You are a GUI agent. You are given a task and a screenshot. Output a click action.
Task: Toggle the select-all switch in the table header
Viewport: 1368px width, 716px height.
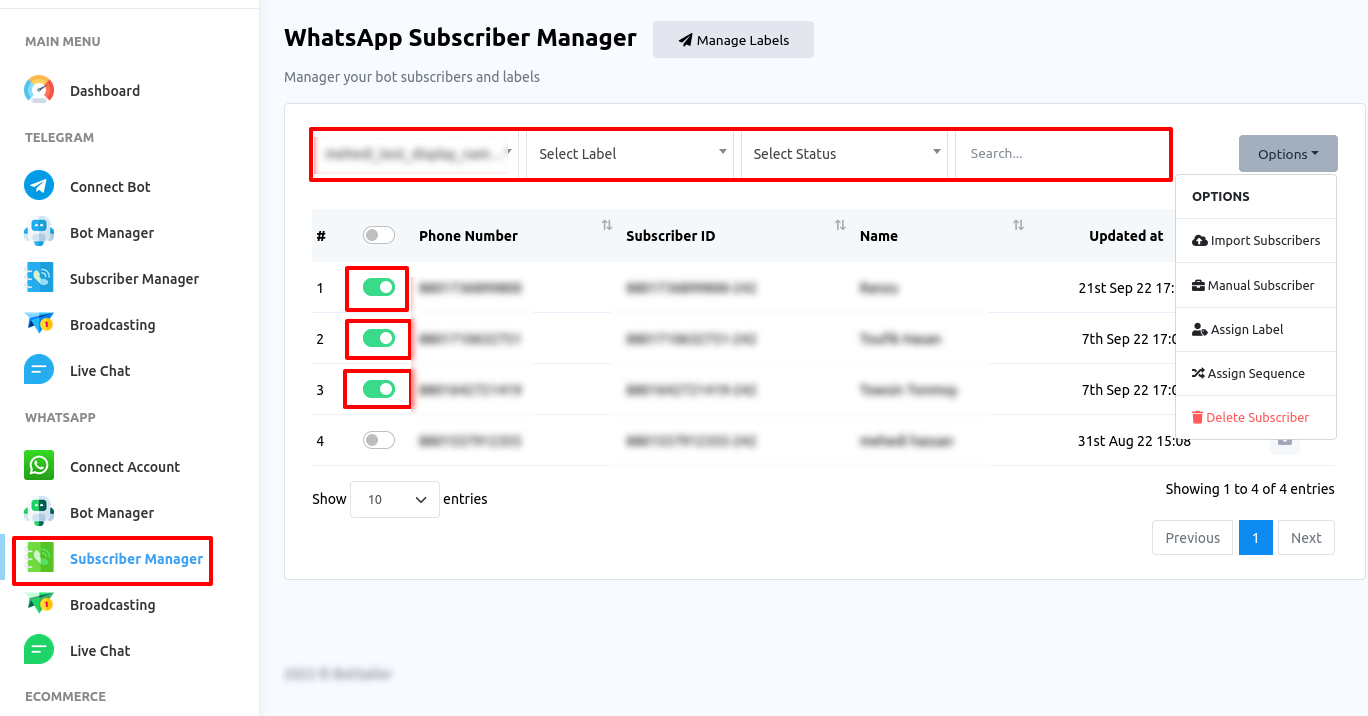379,235
